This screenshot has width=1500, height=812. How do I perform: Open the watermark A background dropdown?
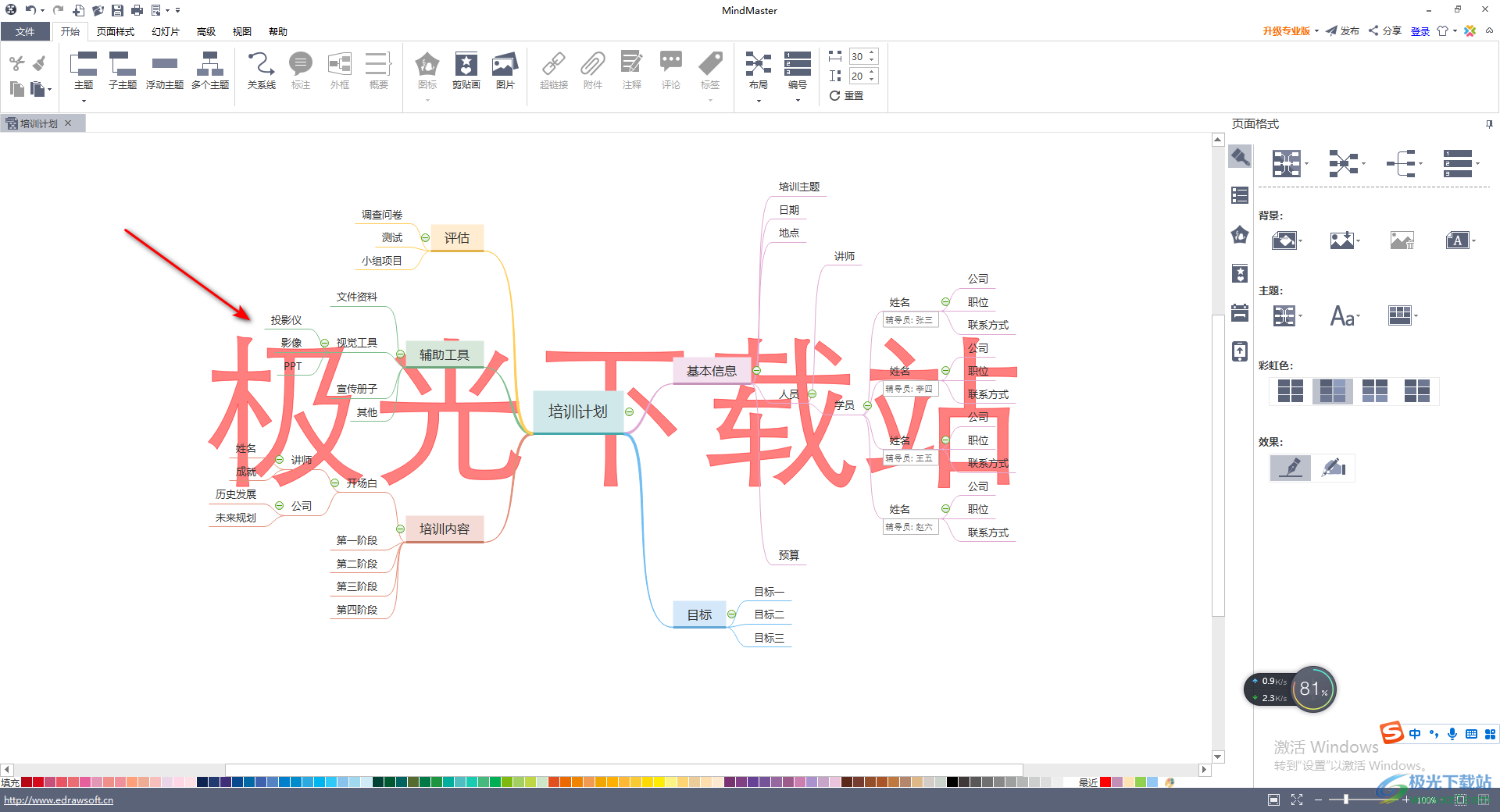(x=1460, y=240)
